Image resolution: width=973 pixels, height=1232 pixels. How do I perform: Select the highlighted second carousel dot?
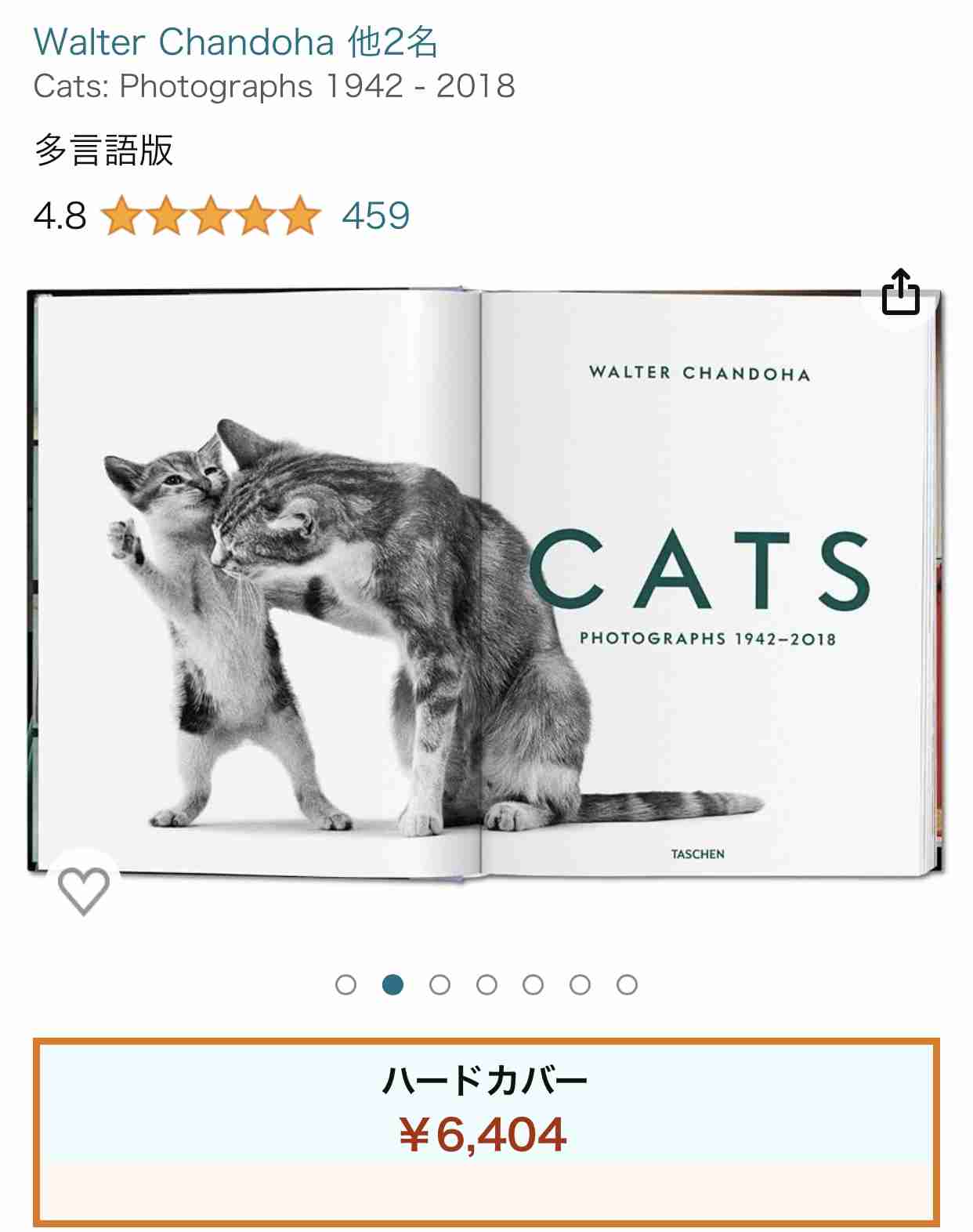point(393,984)
